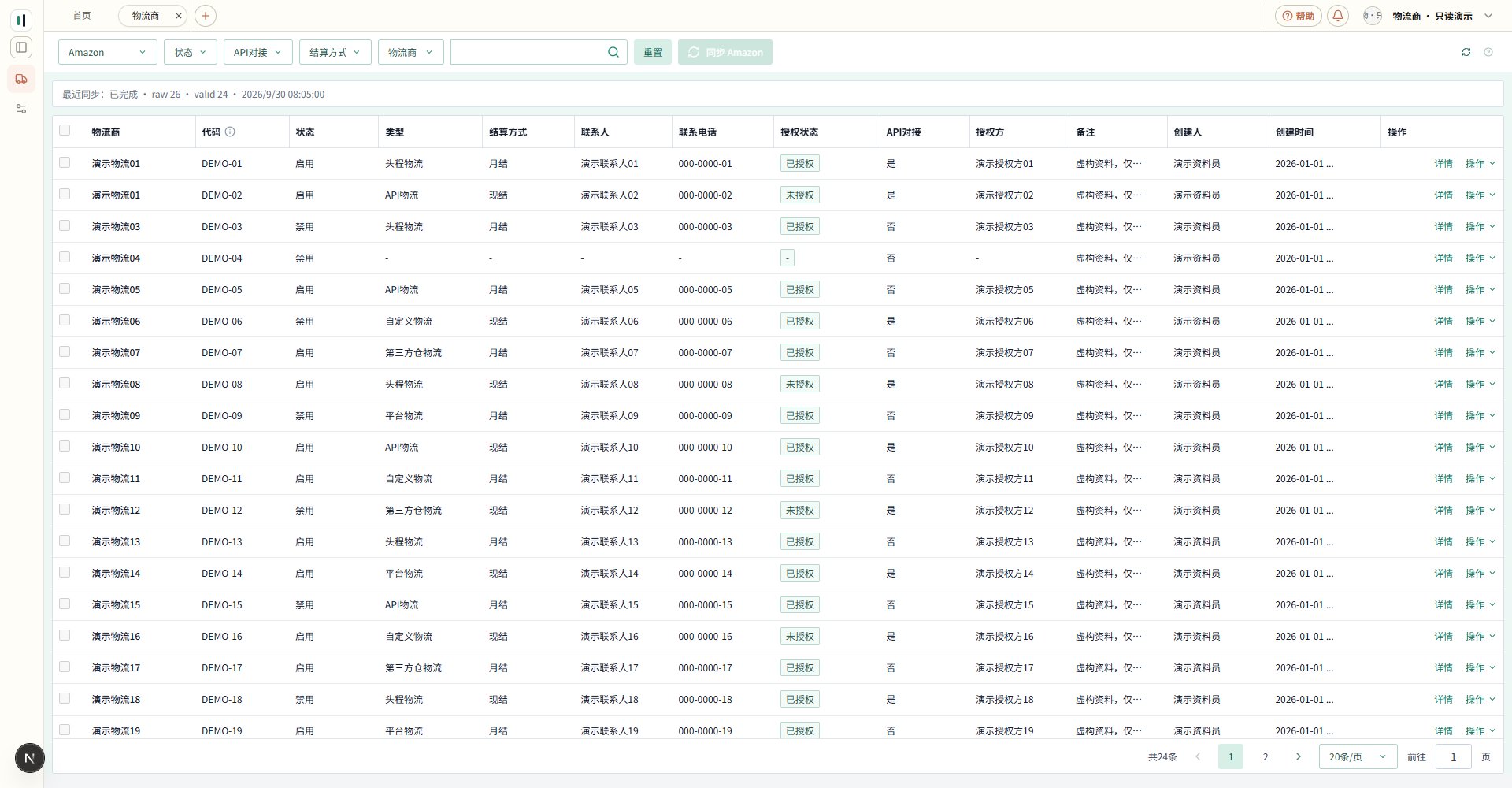Image resolution: width=1512 pixels, height=788 pixels.
Task: Open the 20条/页 page size dropdown
Action: 1358,756
